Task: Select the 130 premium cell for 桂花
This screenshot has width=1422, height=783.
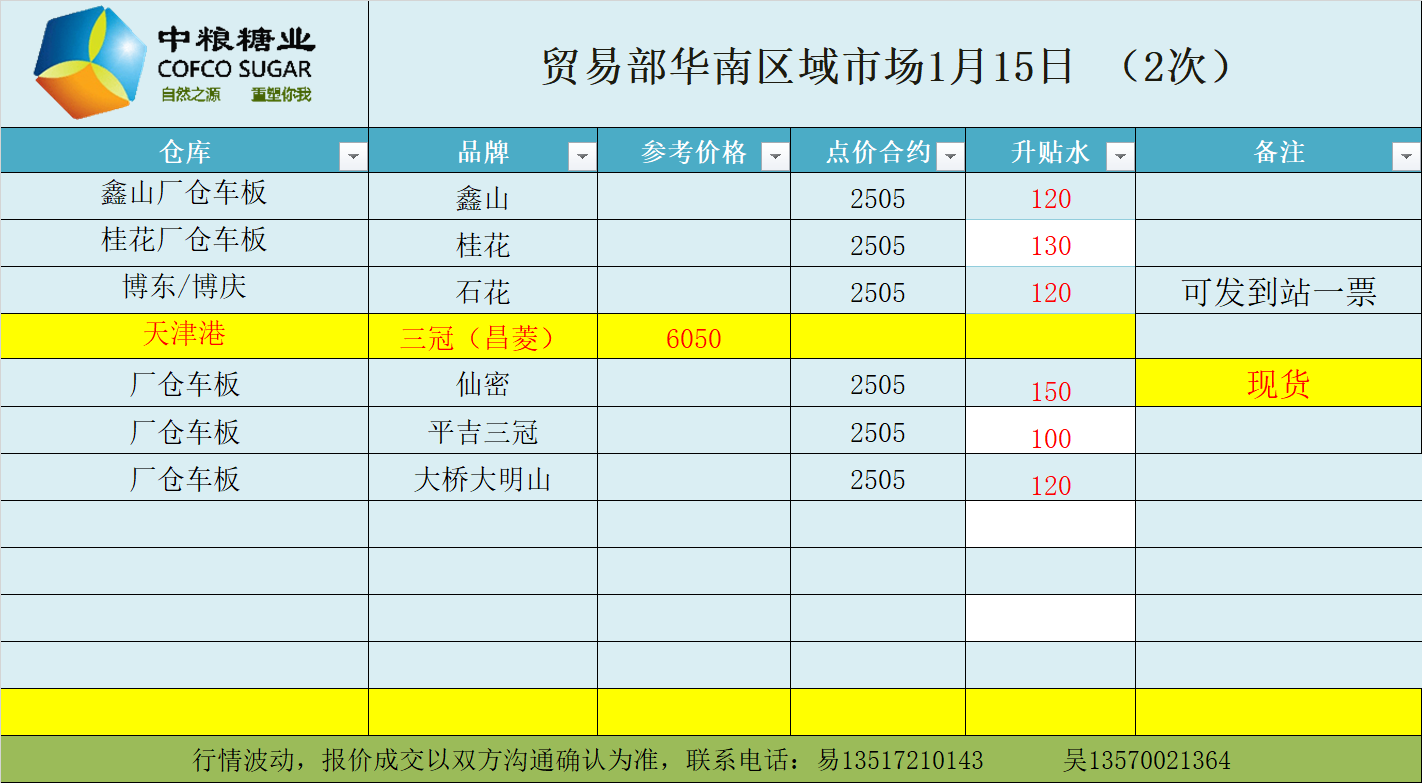Action: 1050,245
